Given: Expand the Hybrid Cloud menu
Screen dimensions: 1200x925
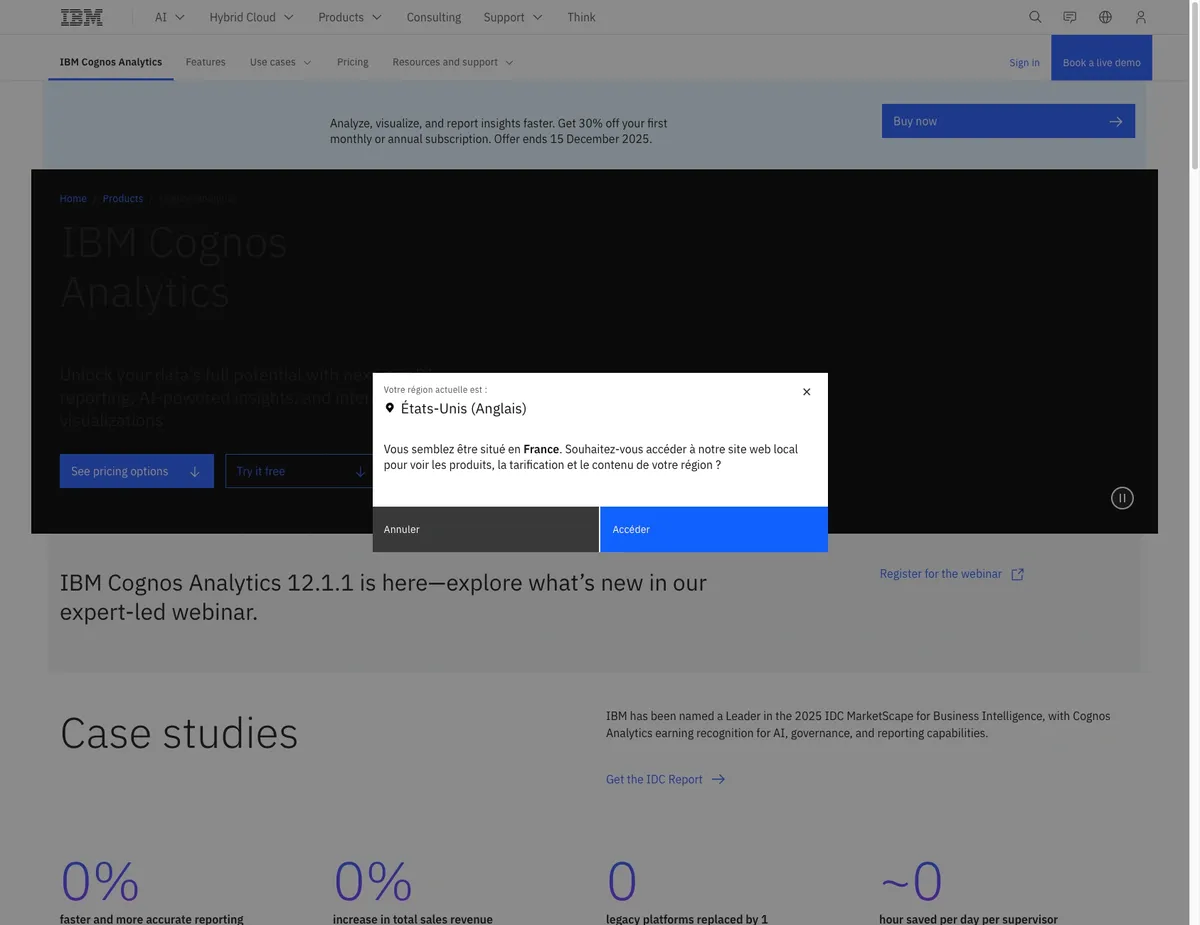Looking at the screenshot, I should [x=251, y=17].
